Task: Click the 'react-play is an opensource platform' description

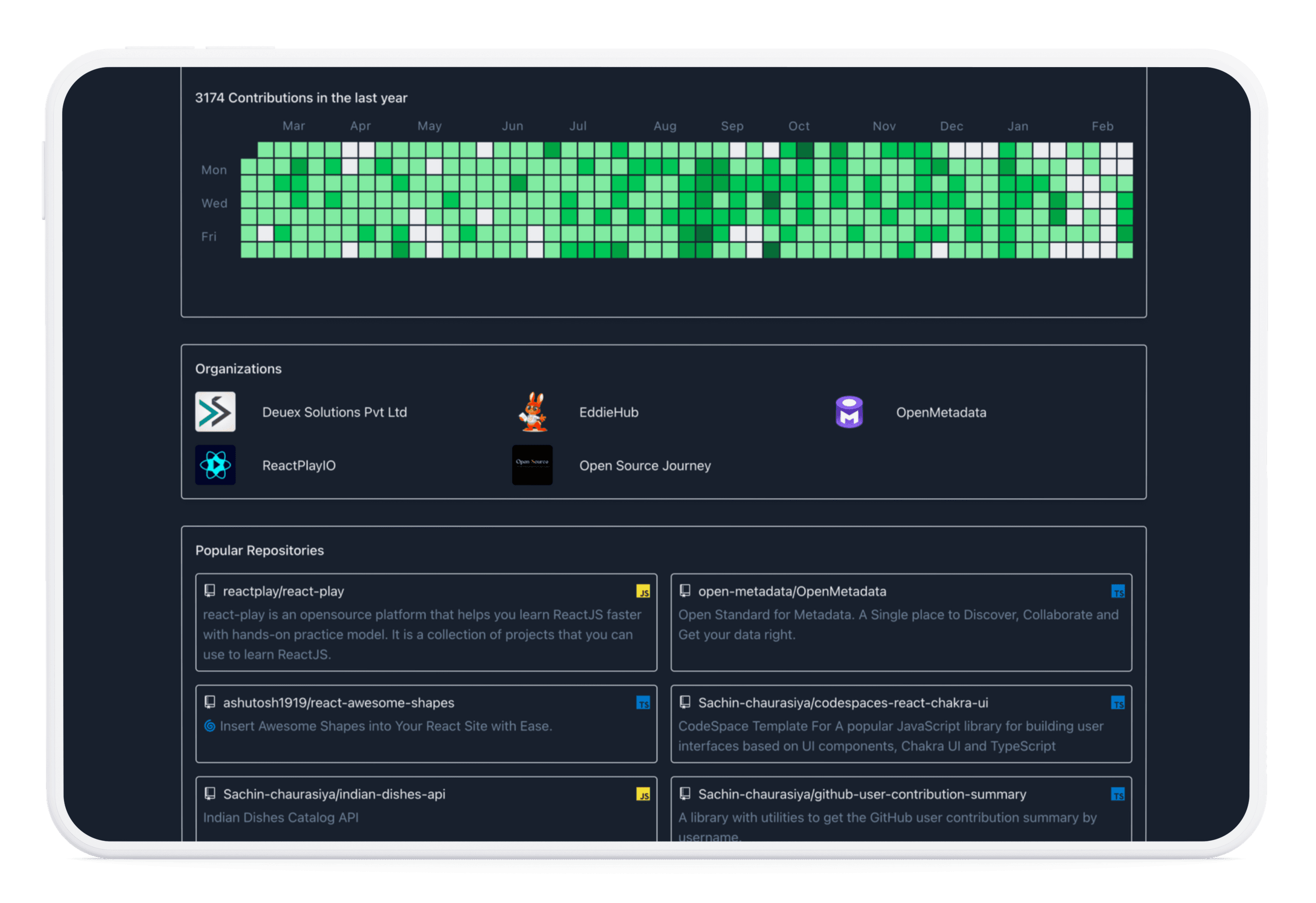Action: (x=423, y=635)
